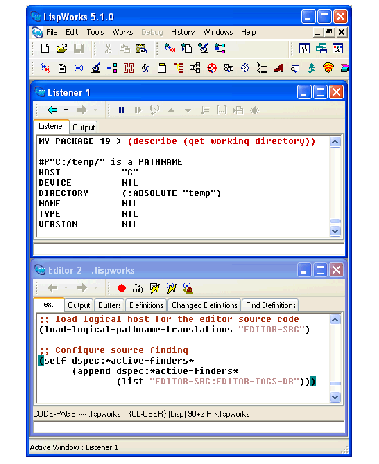Switch to the Find Definitions tab
379x464 pixels.
point(270,305)
